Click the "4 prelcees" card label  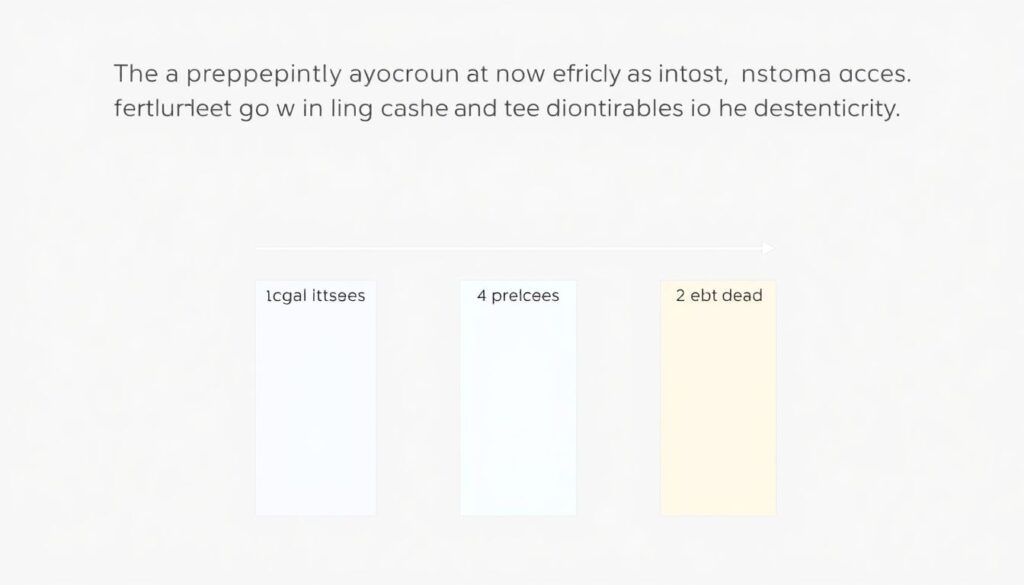[x=518, y=296]
